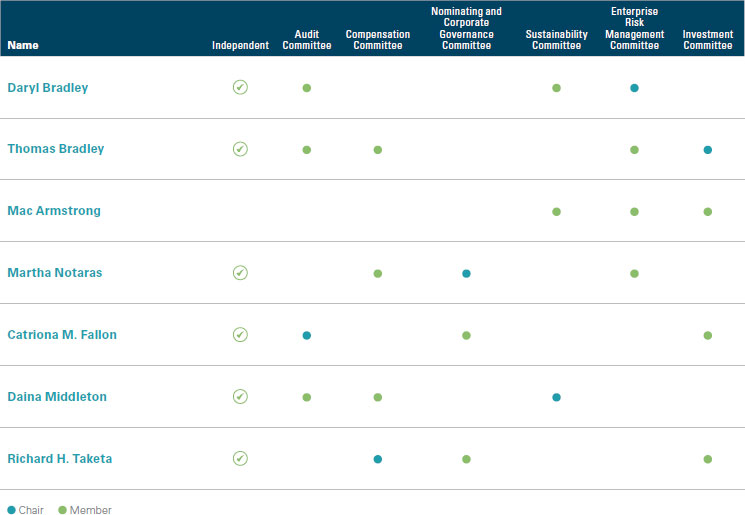Screen dimensions: 745x515
Task: Click Mac Armstrong's Sustainability member dot
Action: click(x=556, y=212)
